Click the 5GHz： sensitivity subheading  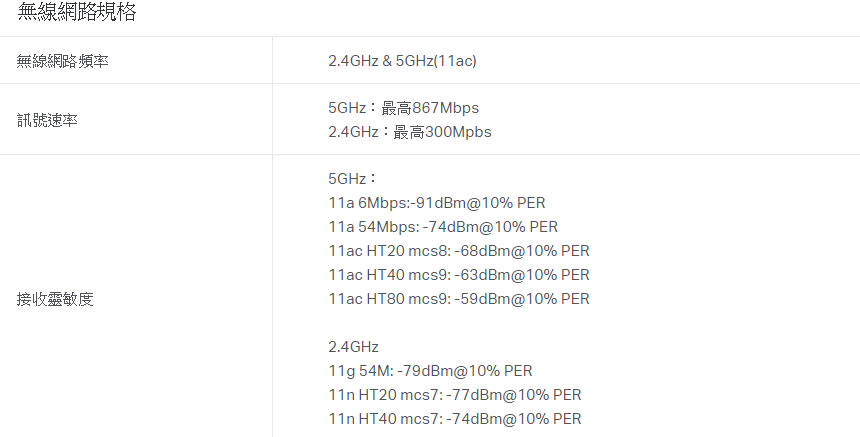coord(353,179)
